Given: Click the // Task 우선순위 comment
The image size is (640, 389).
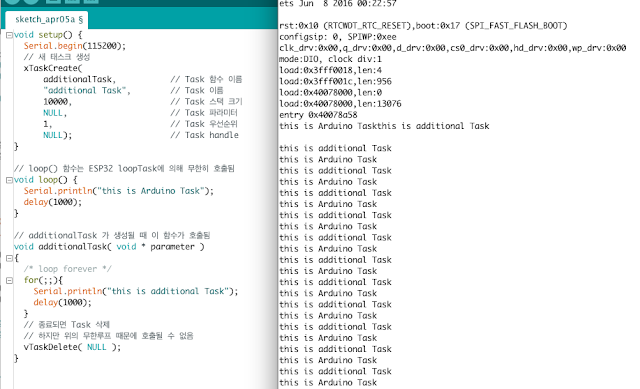Looking at the screenshot, I should 204,124.
